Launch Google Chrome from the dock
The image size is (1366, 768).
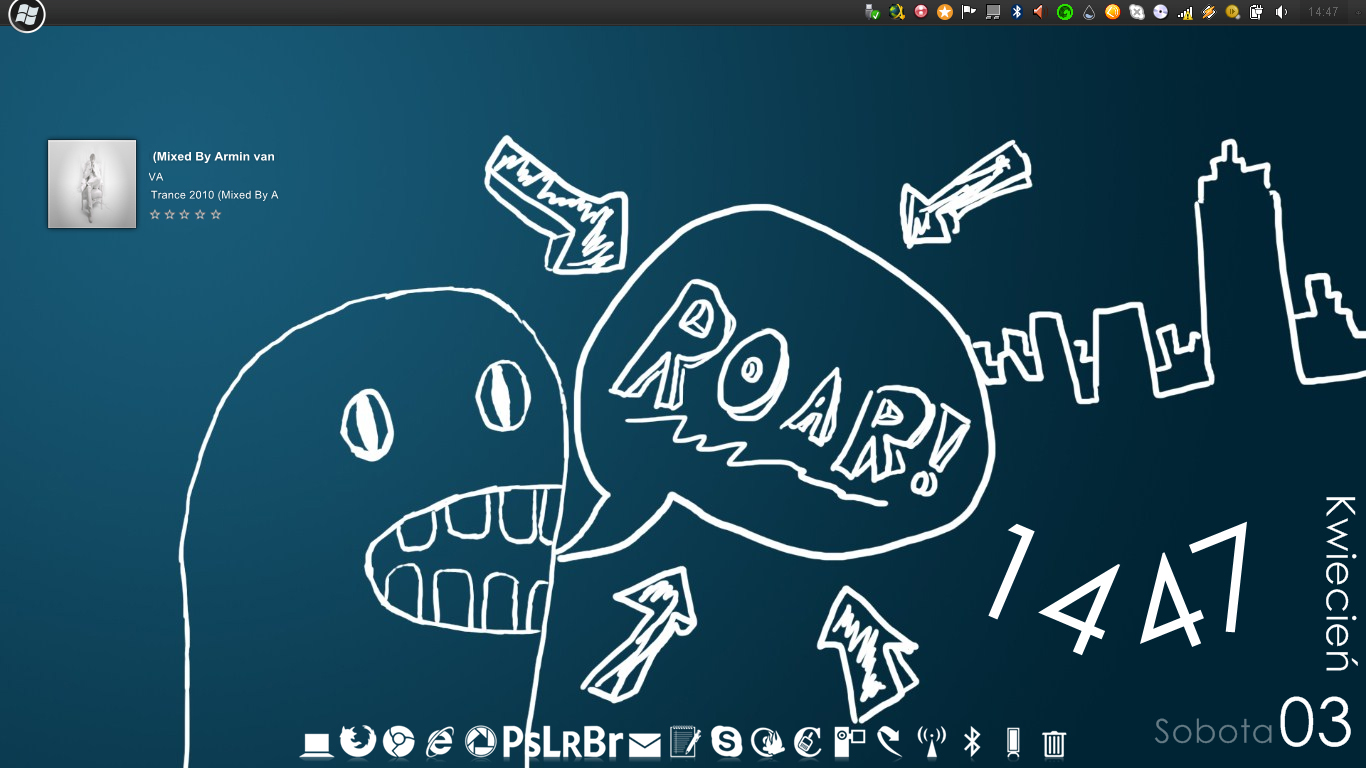point(398,742)
